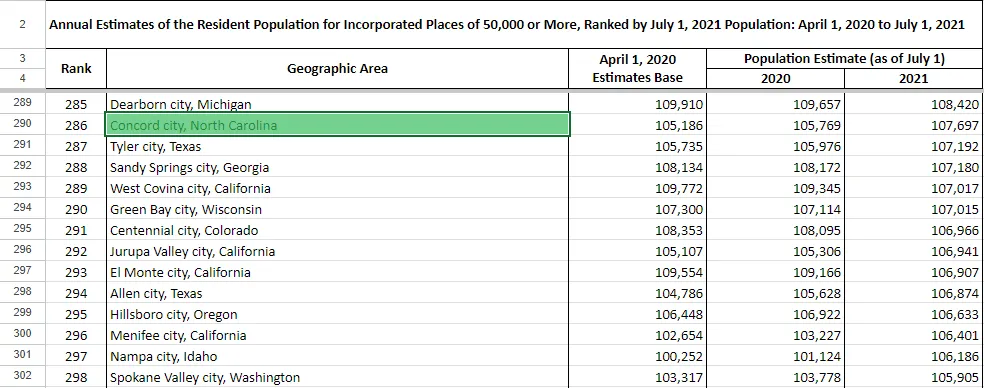Viewport: 984px width, 388px height.
Task: Select row header 2
Action: pyautogui.click(x=23, y=24)
